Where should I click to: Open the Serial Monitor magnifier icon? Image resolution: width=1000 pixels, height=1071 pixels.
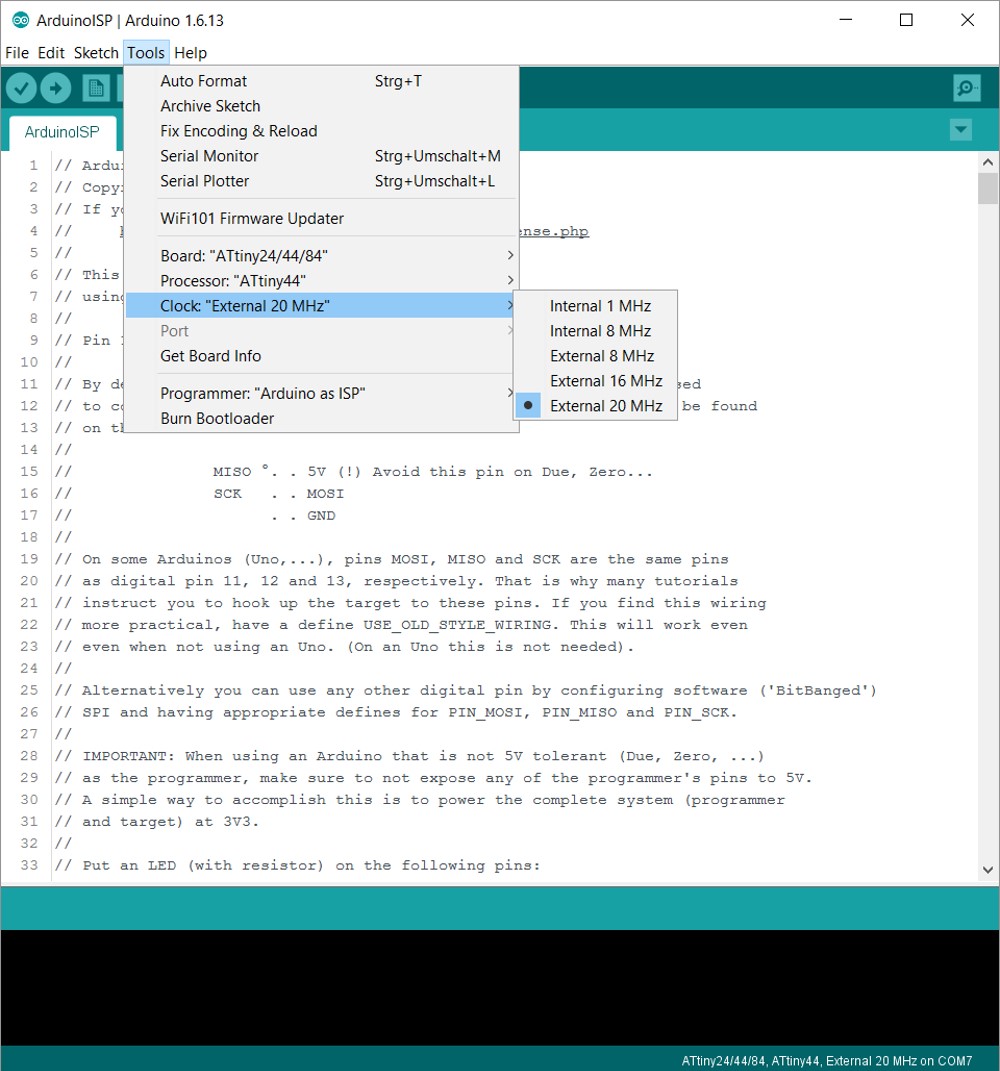coord(967,88)
